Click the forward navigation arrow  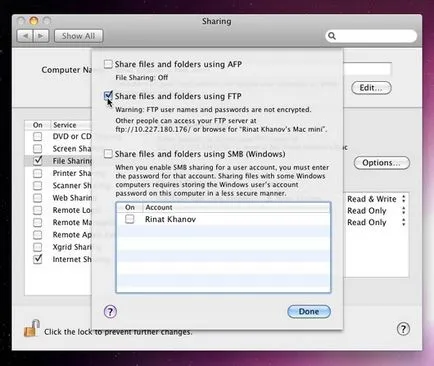tap(41, 36)
